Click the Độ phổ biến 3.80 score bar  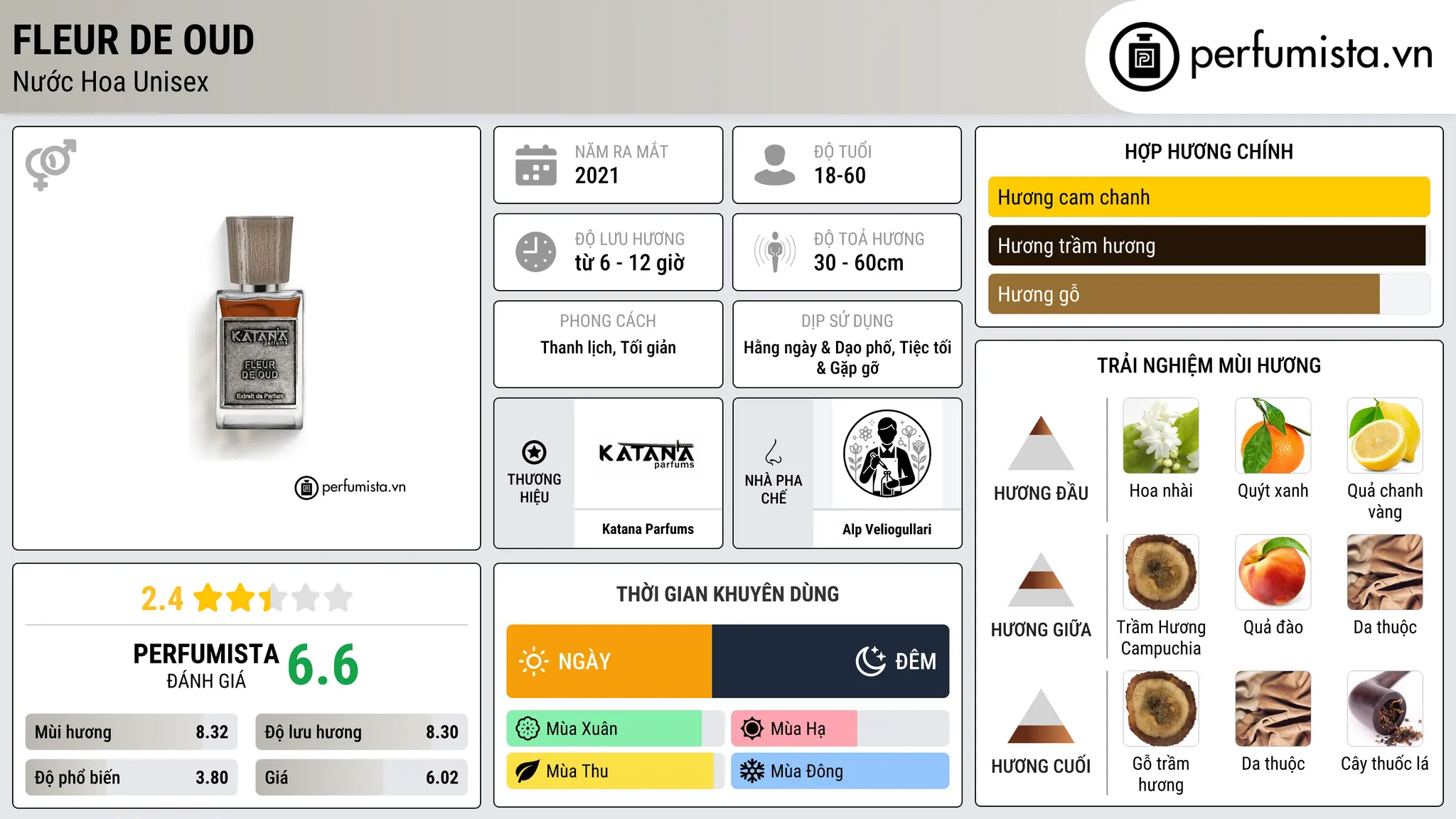pyautogui.click(x=132, y=778)
